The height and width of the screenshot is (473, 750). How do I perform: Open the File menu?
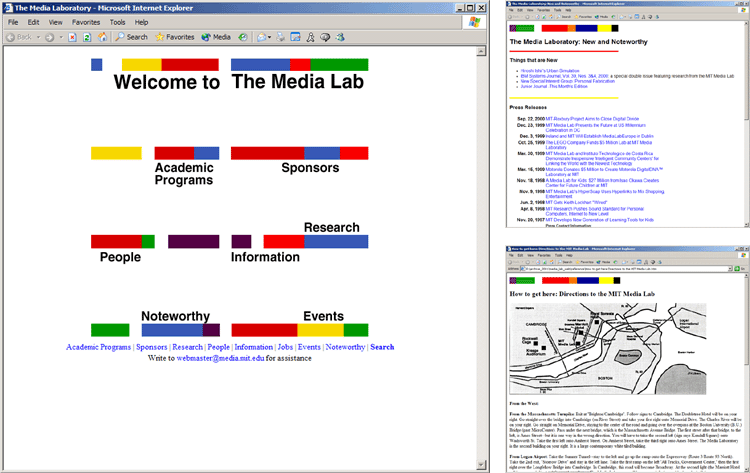(13, 22)
